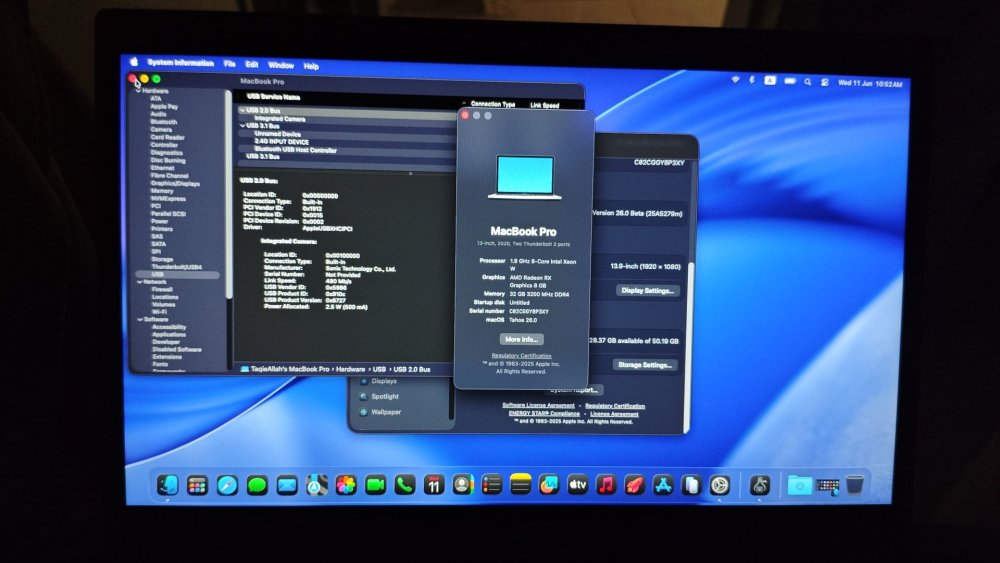This screenshot has height=563, width=1000.
Task: Open the Mail app in the Dock
Action: point(287,486)
